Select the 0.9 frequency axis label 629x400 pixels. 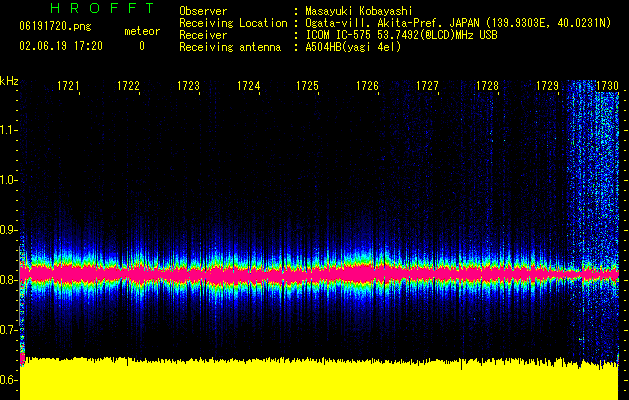[x=9, y=230]
